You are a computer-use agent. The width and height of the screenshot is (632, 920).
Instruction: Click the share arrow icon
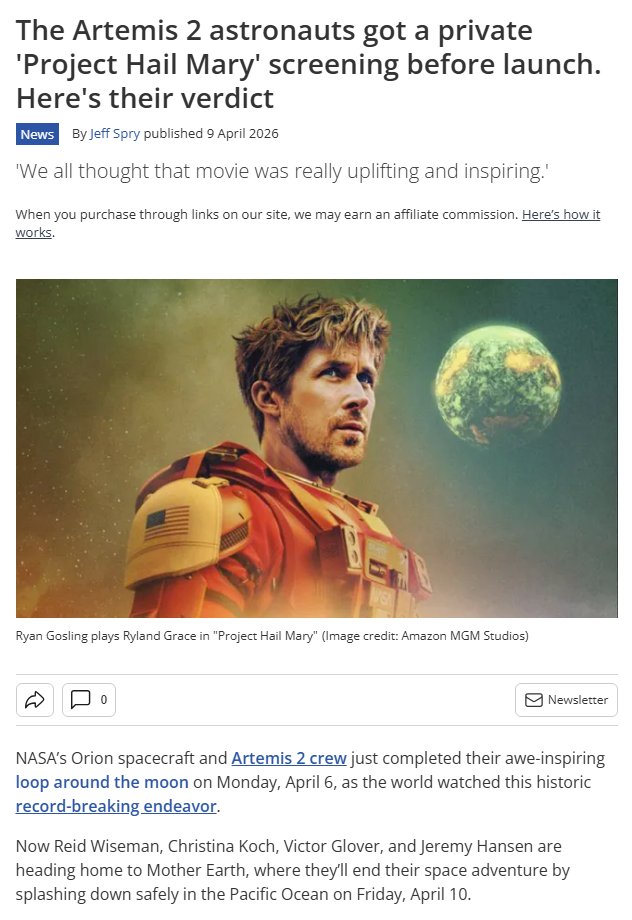[35, 700]
